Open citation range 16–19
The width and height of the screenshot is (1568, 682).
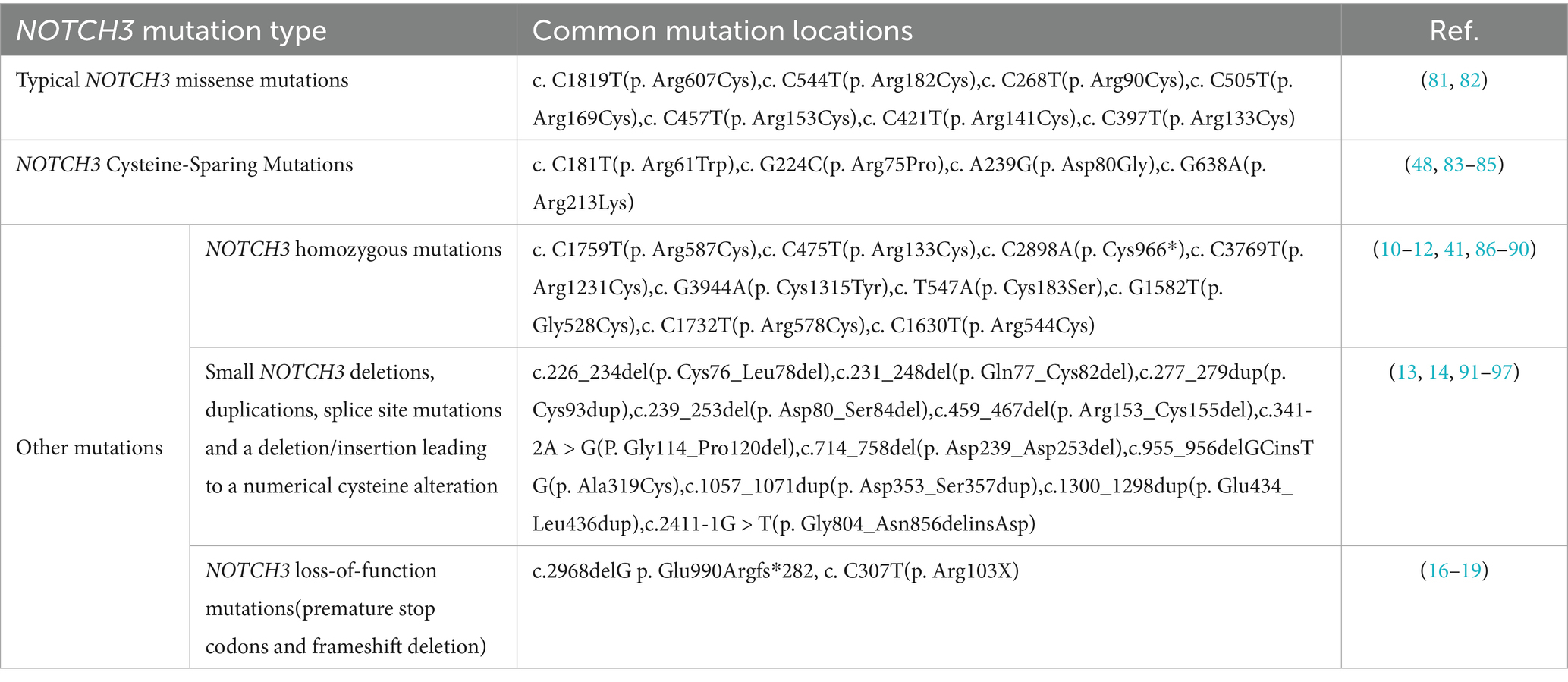[x=1454, y=570]
